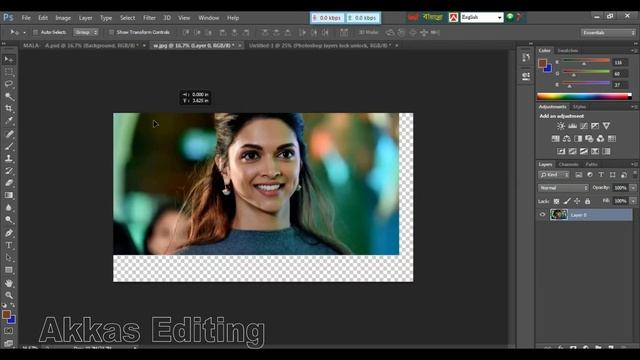This screenshot has height=360, width=640.
Task: Toggle lock all padlock icon
Action: tap(587, 201)
